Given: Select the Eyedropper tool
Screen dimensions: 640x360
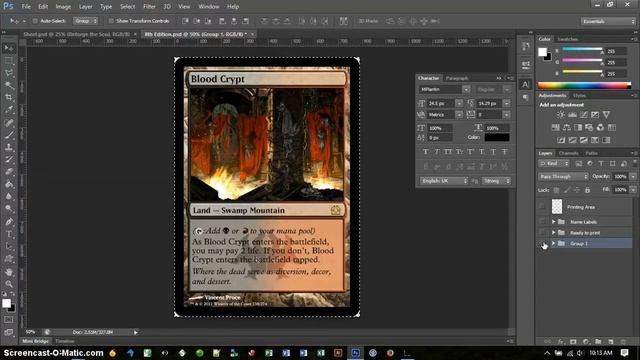Looking at the screenshot, I should click(9, 109).
